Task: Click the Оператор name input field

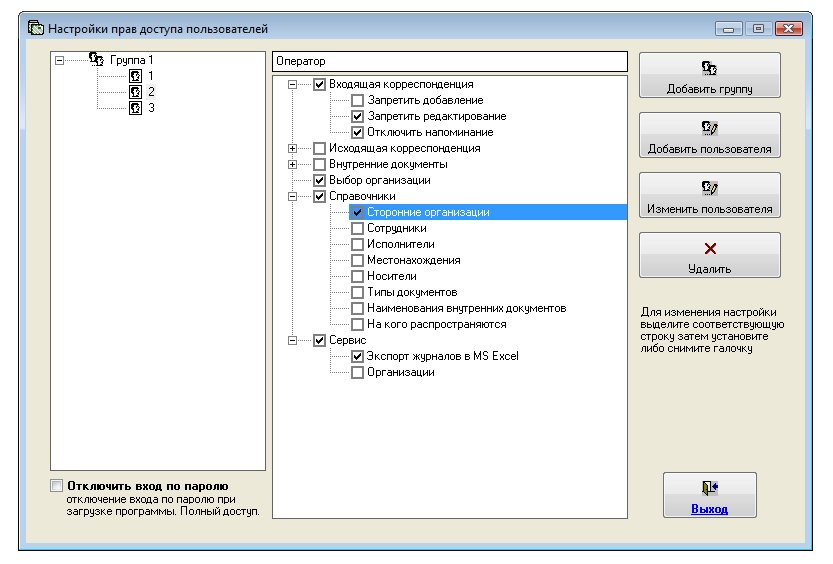Action: (450, 62)
